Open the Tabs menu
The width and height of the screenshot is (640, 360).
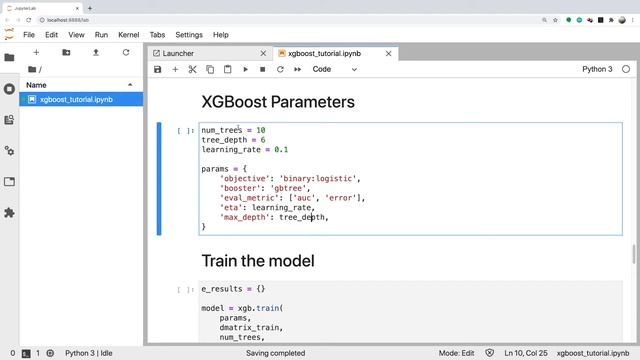(x=157, y=35)
